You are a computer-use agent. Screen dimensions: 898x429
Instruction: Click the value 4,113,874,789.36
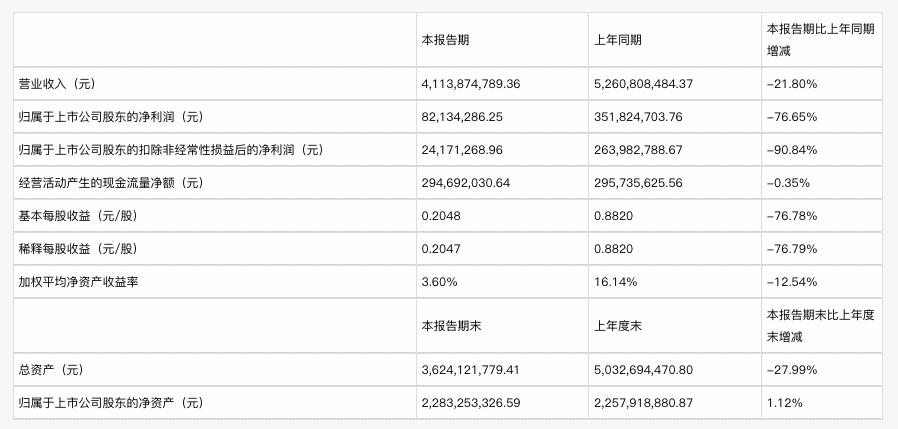click(470, 83)
